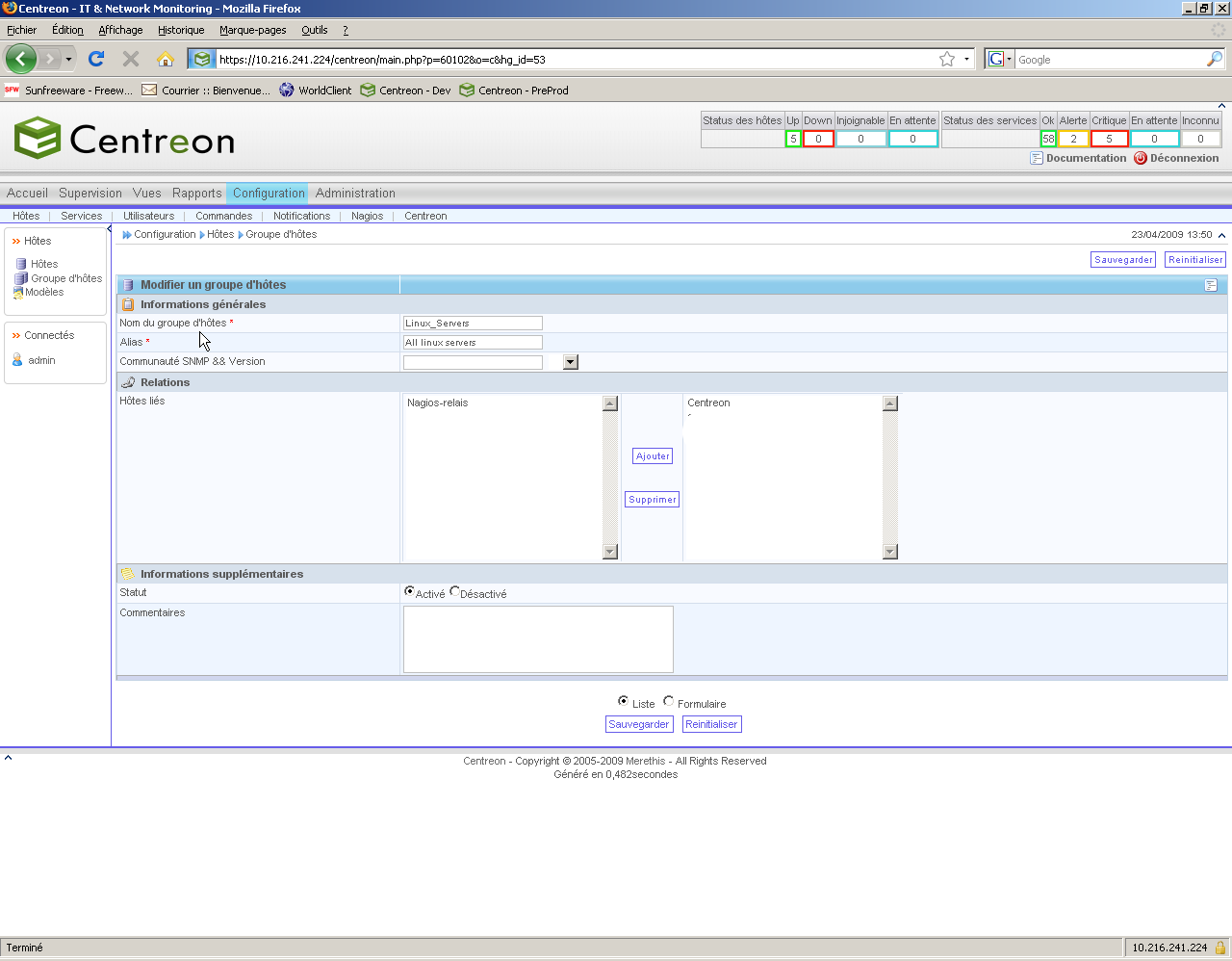The width and height of the screenshot is (1232, 961).
Task: Click Firefox reload page icon
Action: [x=96, y=59]
